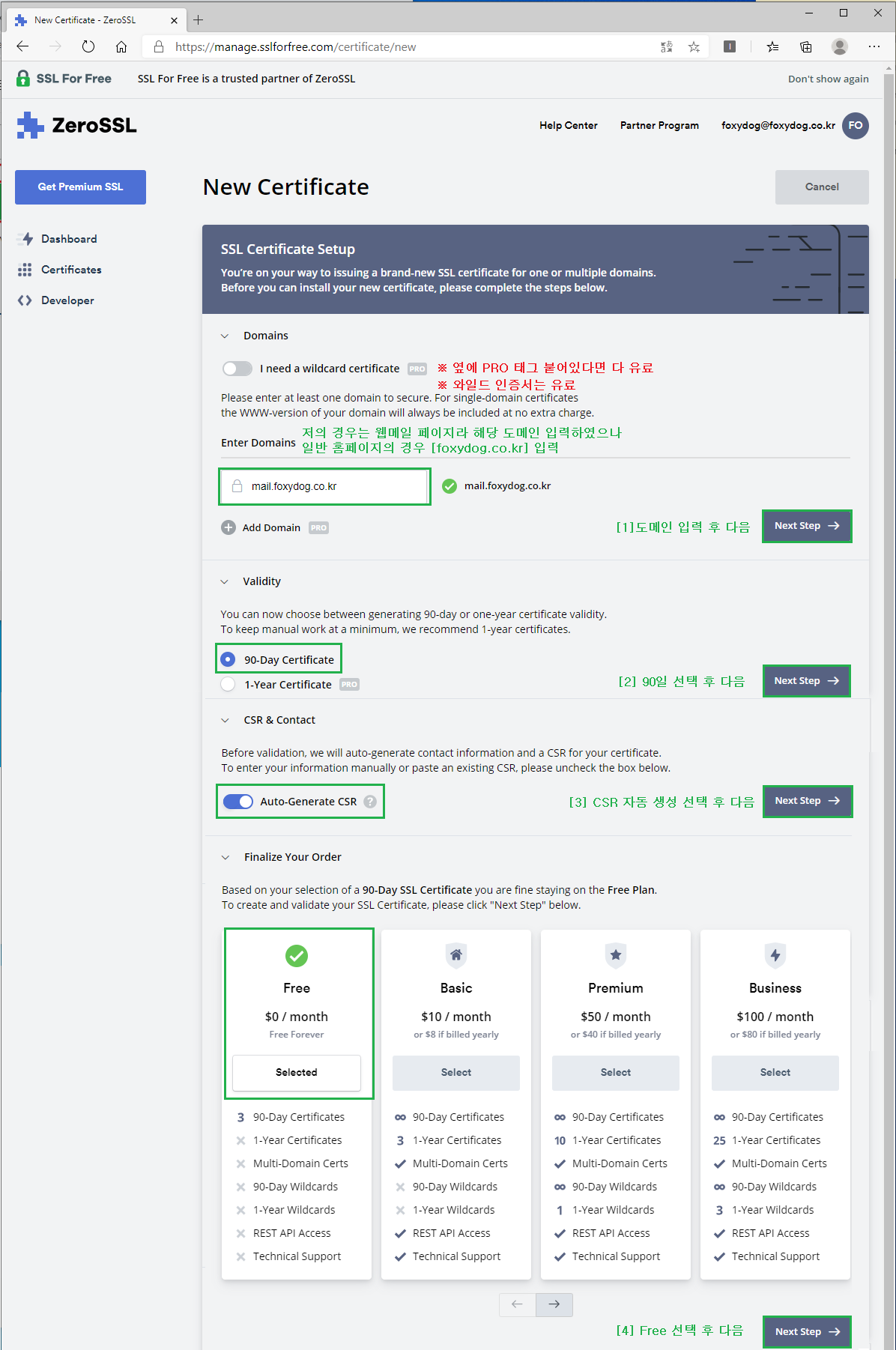Click the Business plan lightning shield icon
The width and height of the screenshot is (896, 1350).
pos(775,955)
